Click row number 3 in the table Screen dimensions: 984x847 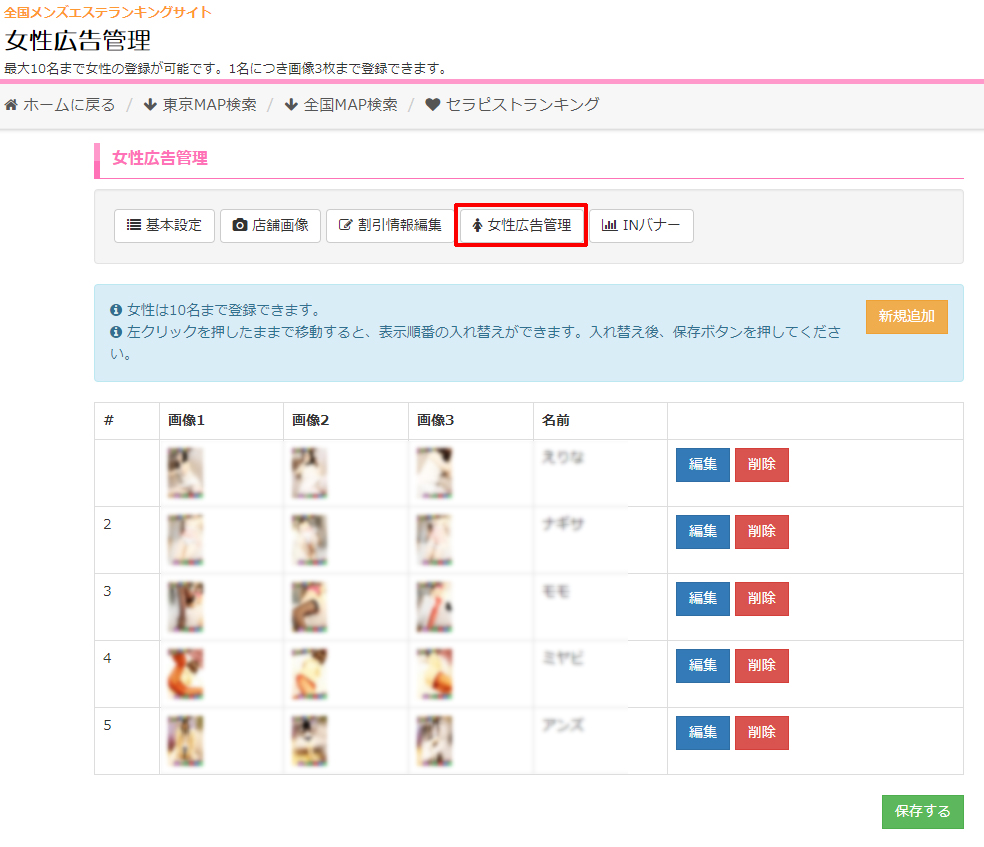tap(107, 591)
